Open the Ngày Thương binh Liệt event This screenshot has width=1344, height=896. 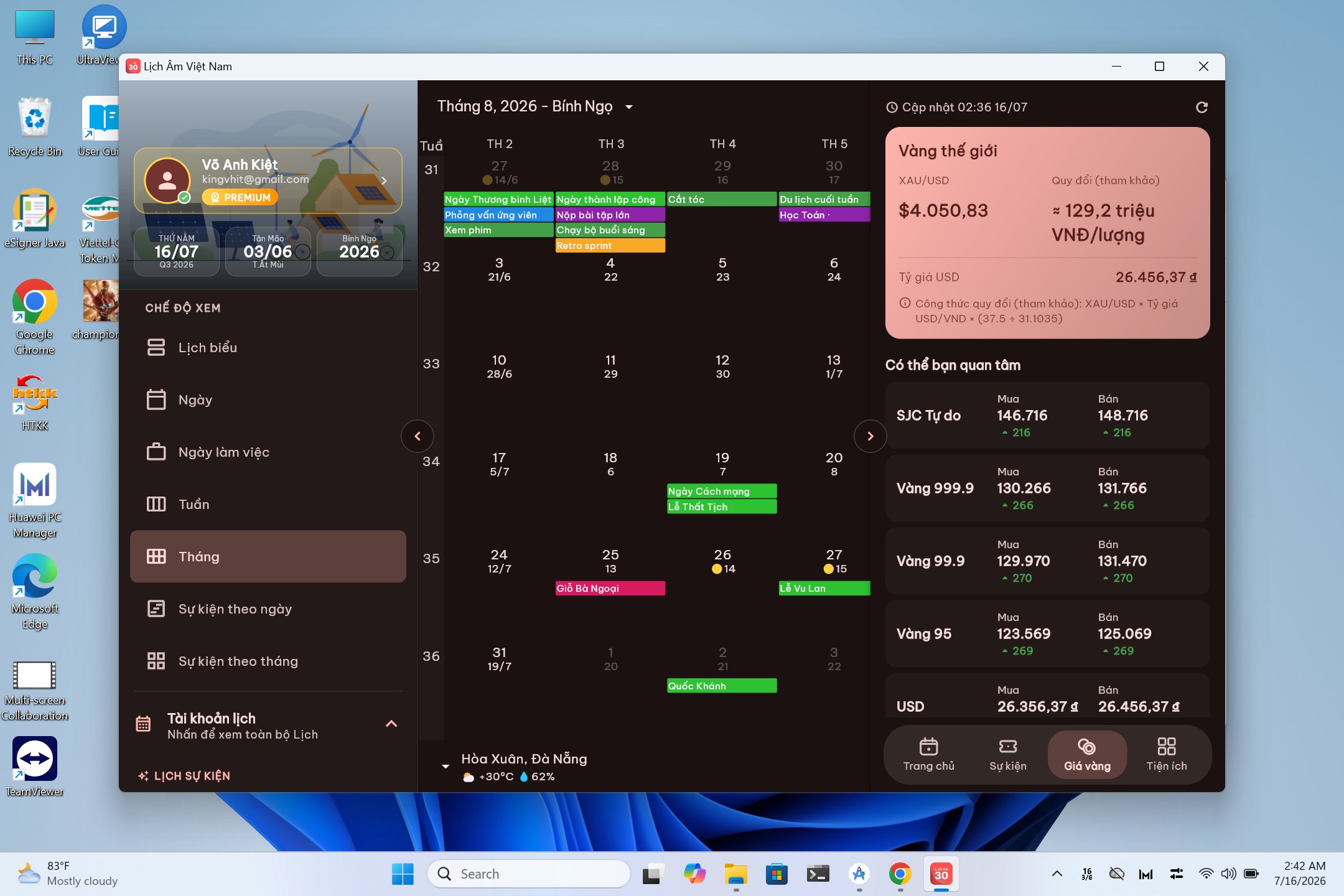click(498, 199)
